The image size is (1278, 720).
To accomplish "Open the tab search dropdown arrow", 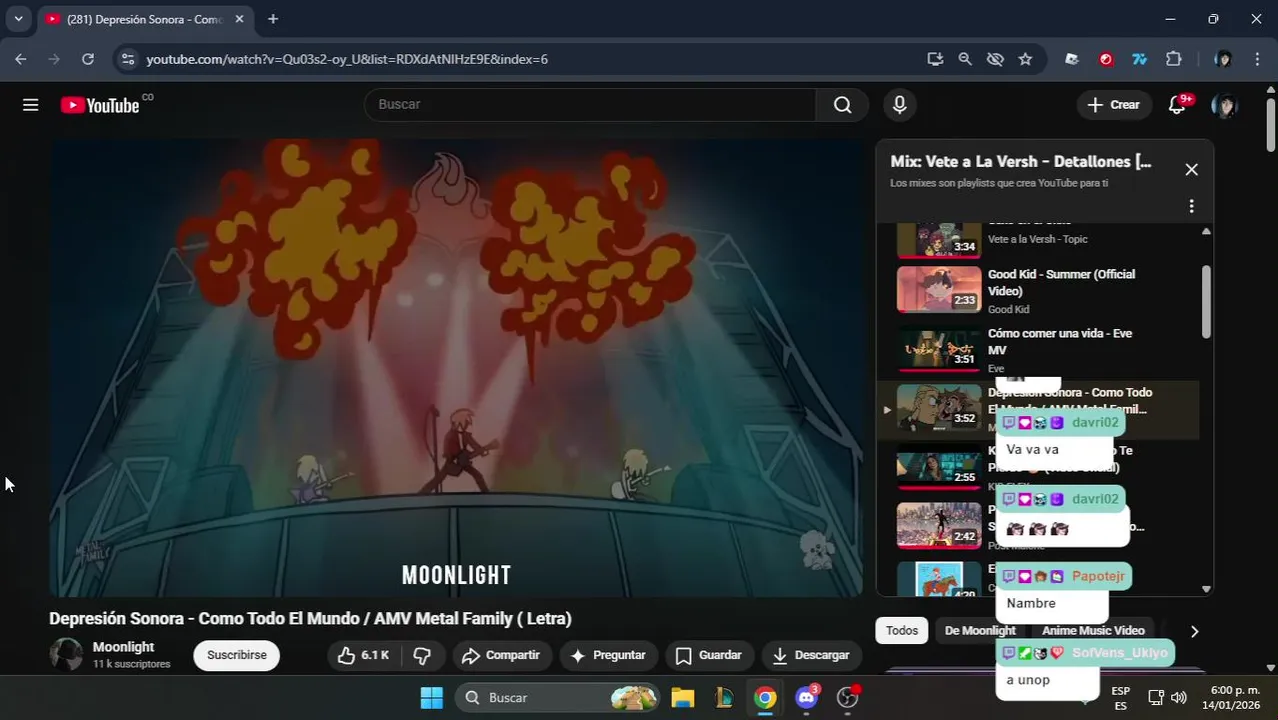I will [18, 19].
